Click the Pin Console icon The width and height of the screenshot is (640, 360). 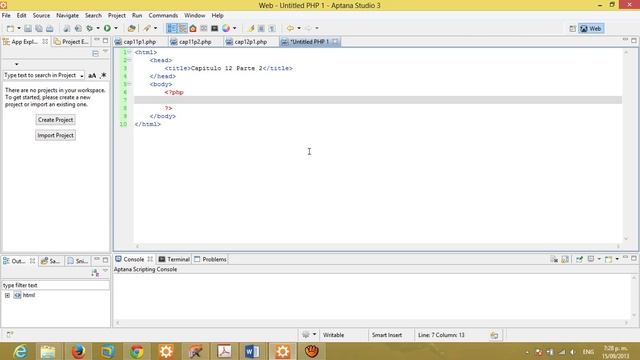579,259
